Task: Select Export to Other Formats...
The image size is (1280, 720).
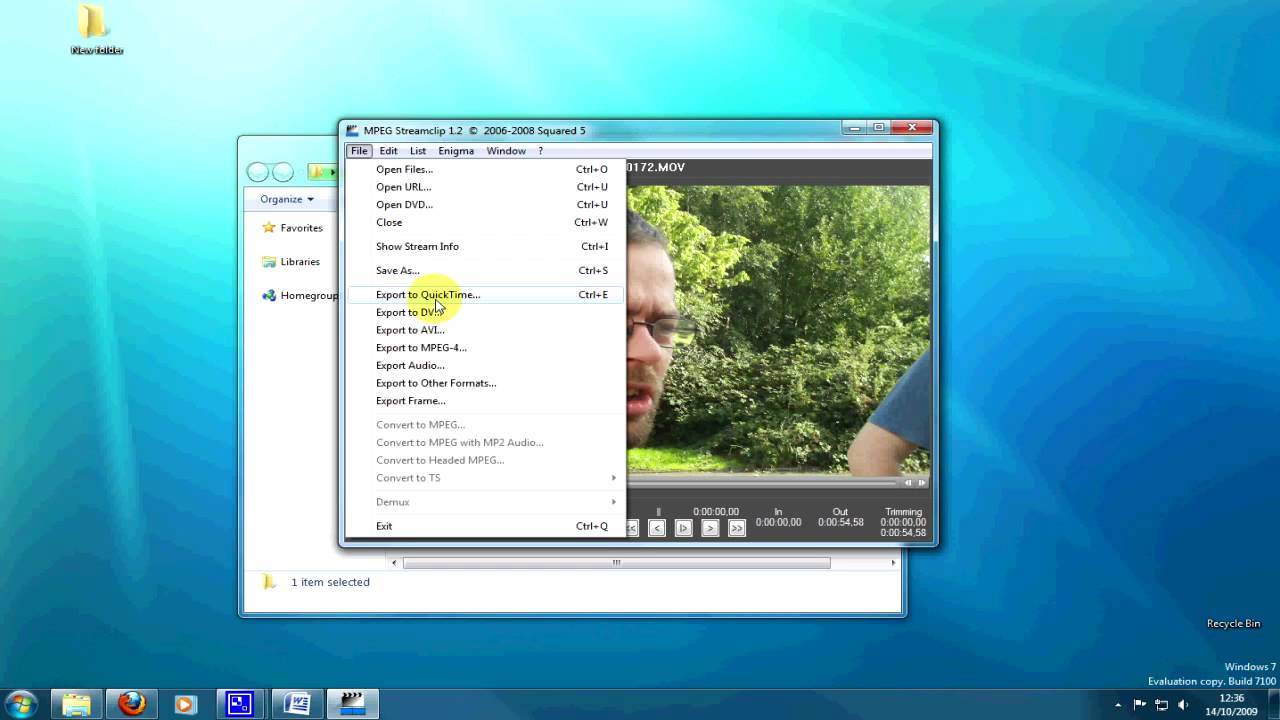Action: tap(485, 383)
